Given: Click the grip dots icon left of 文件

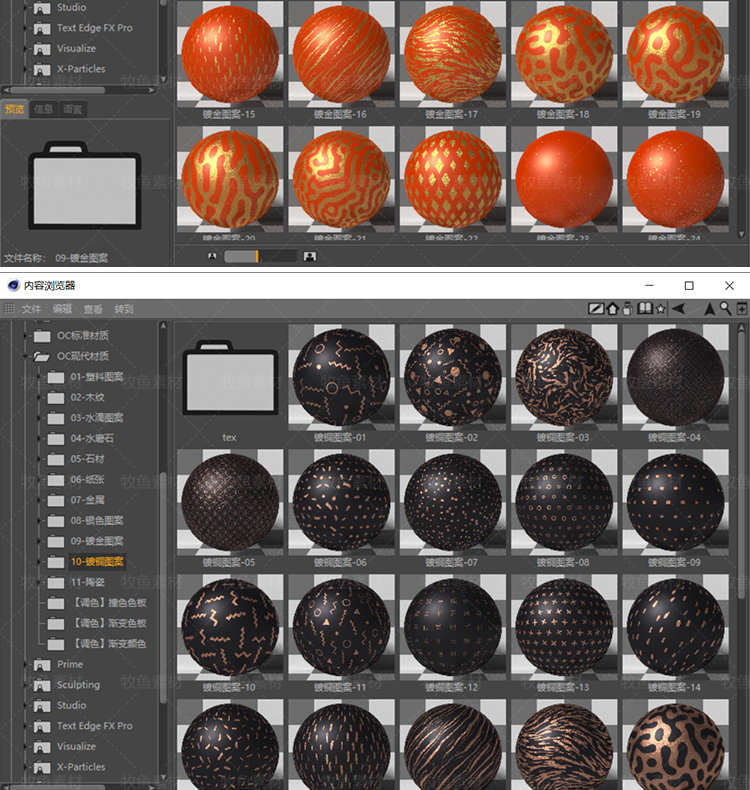Looking at the screenshot, I should point(9,308).
